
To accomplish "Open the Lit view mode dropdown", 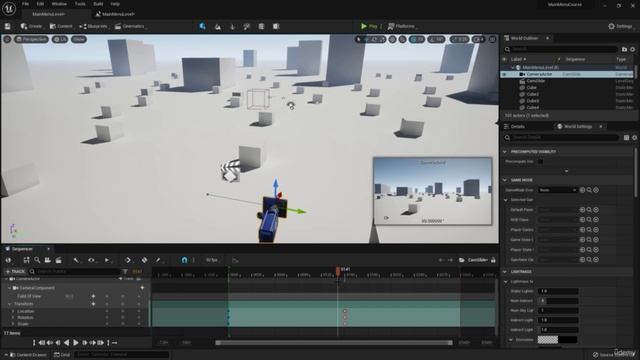I will click(x=60, y=39).
